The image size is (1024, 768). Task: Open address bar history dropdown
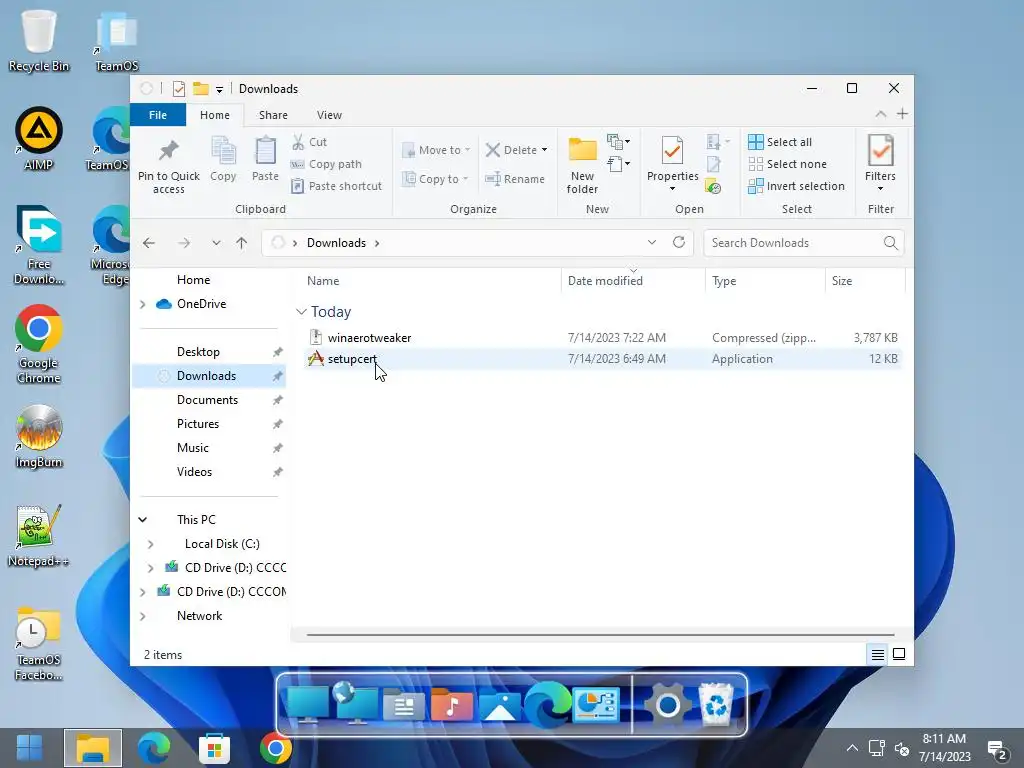click(x=652, y=242)
